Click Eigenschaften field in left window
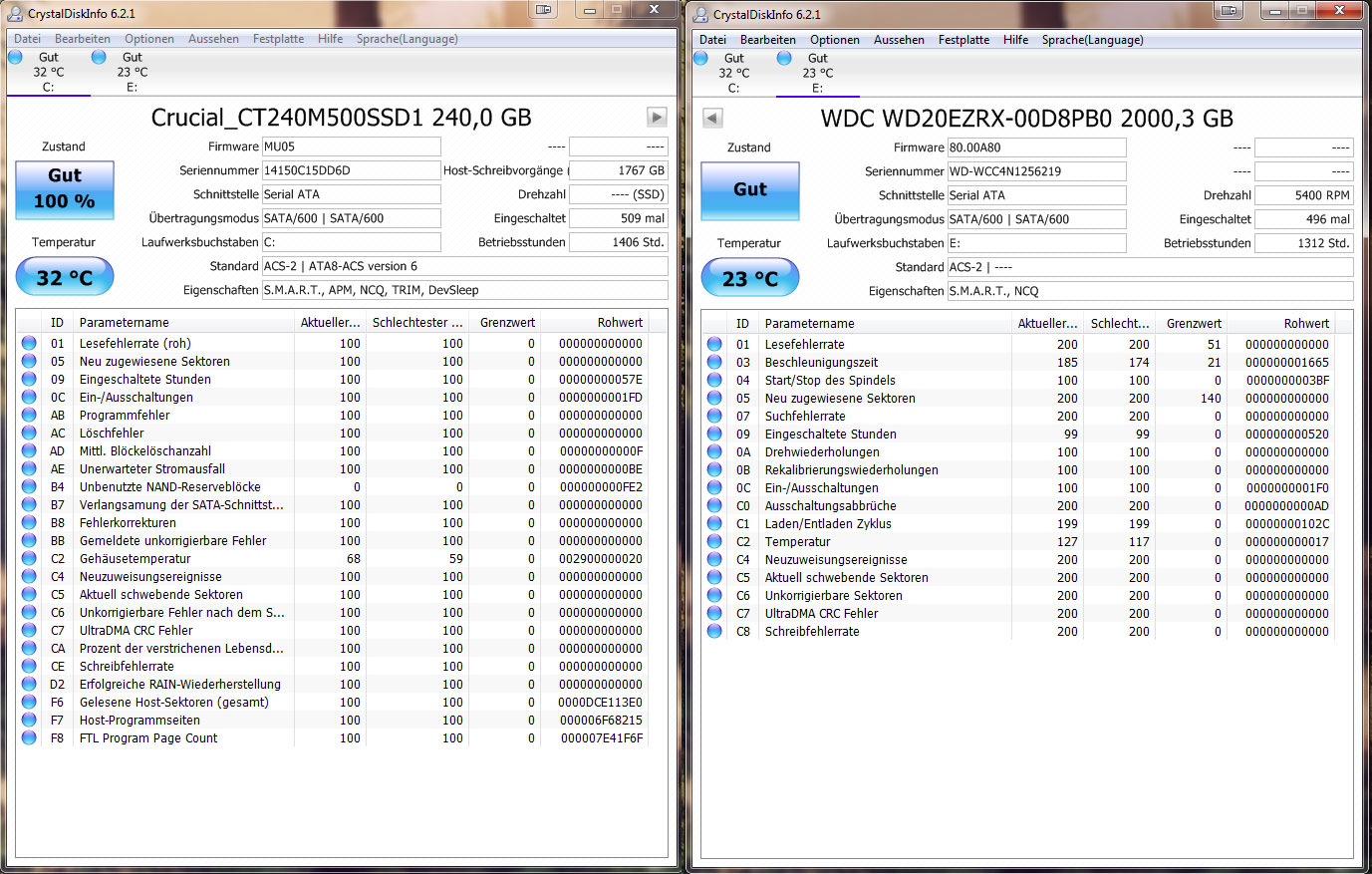The width and height of the screenshot is (1372, 874). [464, 290]
